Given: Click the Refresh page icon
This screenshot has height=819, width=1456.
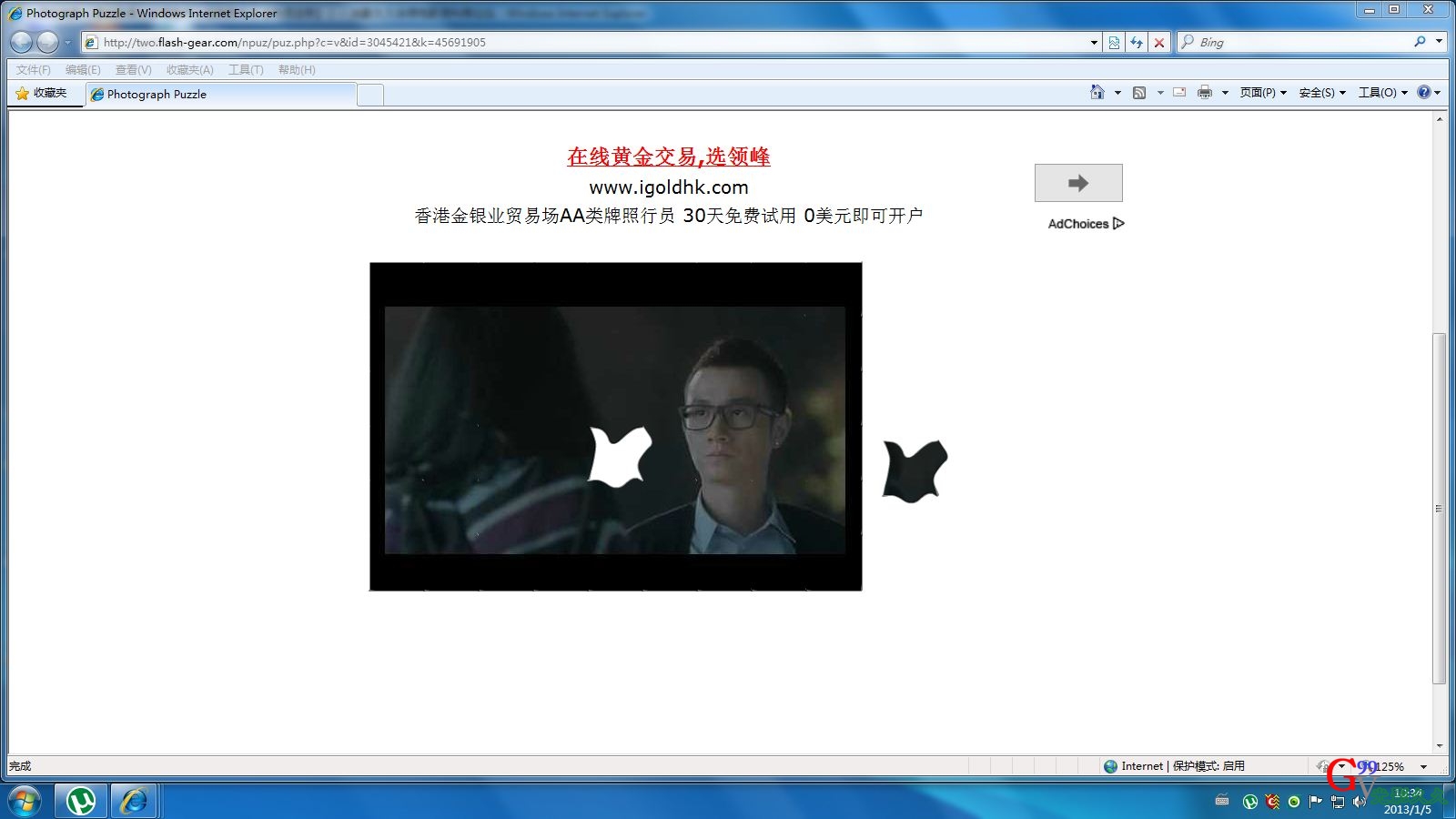Looking at the screenshot, I should point(1137,42).
